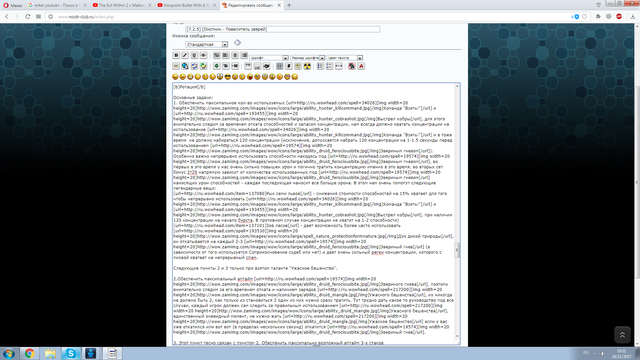Click the textarea scroll up arrow
This screenshot has width=640, height=360.
457,86
